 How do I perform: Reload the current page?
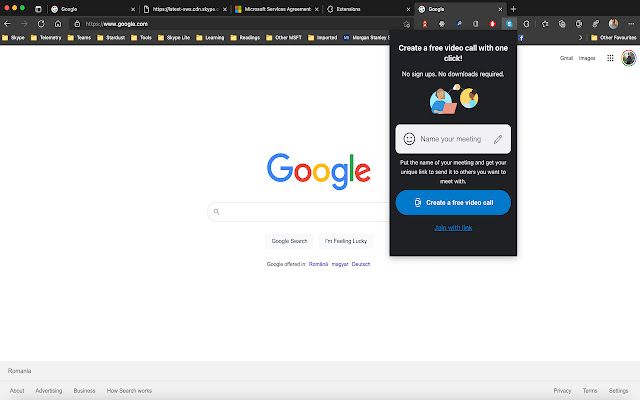tap(41, 24)
